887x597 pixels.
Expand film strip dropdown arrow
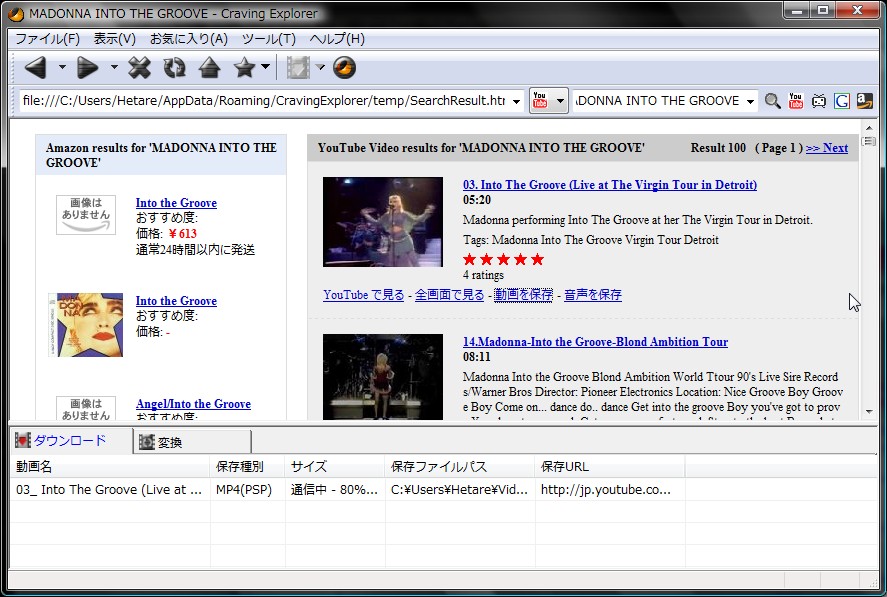tap(320, 67)
